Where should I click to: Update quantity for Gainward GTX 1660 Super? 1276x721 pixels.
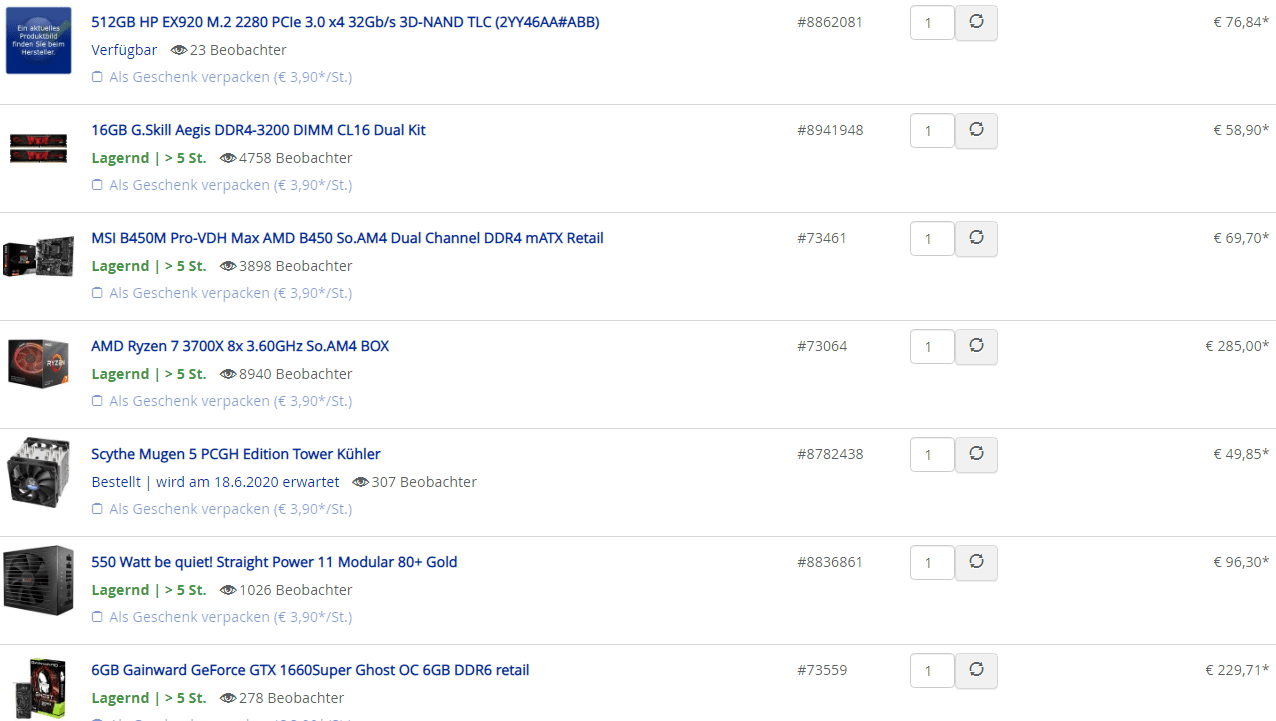pos(976,670)
